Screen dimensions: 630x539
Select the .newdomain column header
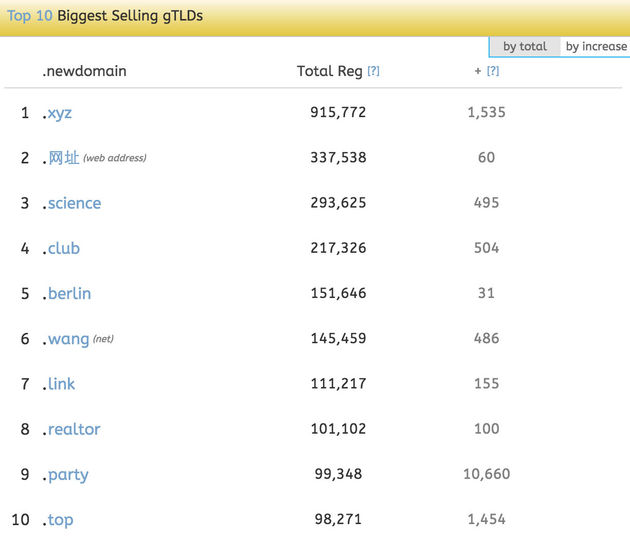click(x=84, y=71)
